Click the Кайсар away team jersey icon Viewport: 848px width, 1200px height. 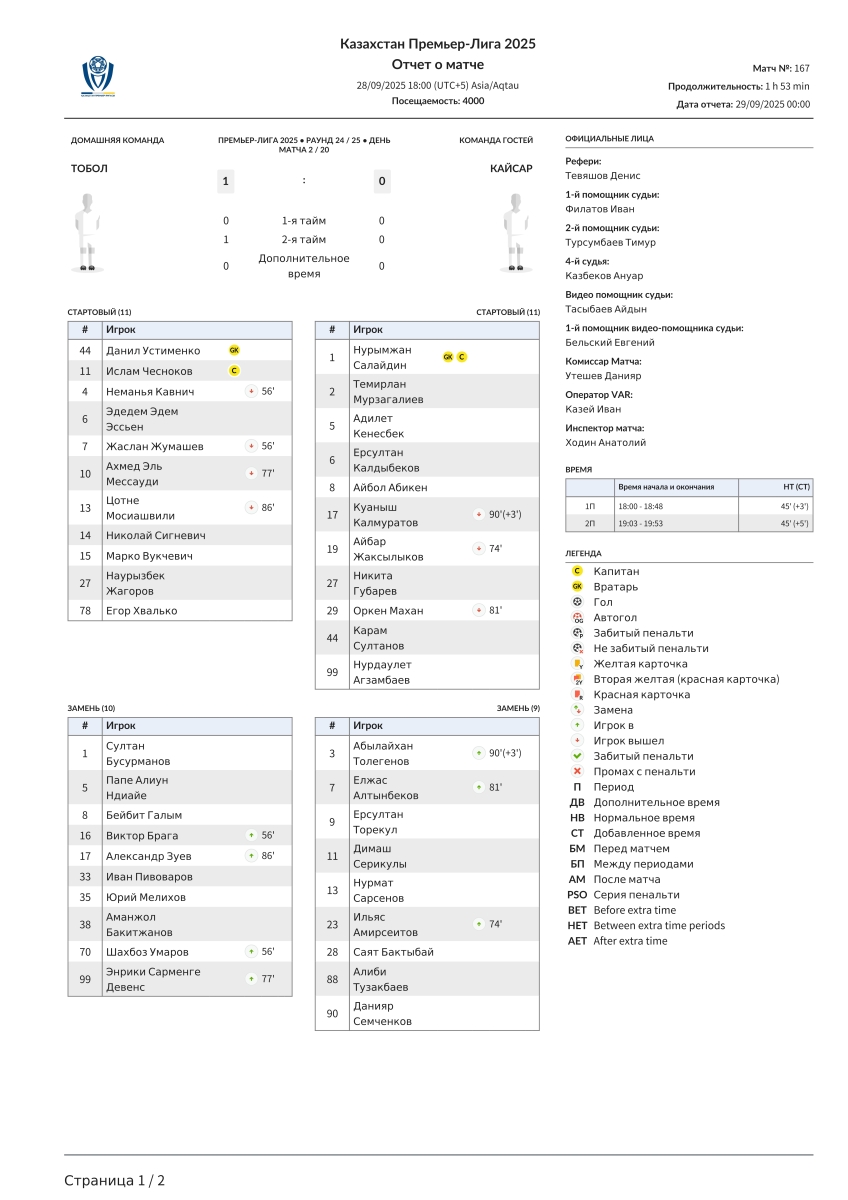515,232
